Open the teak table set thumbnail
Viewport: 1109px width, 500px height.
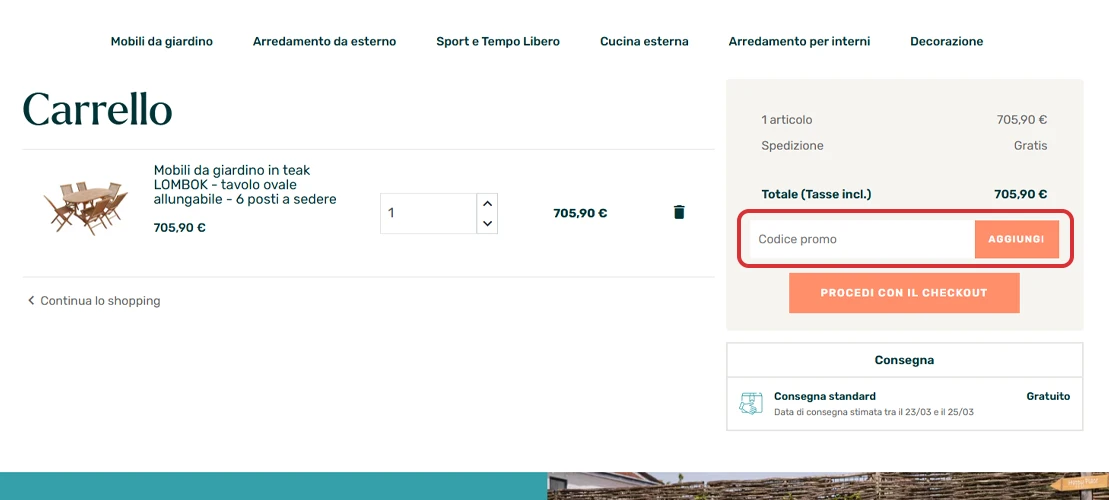point(85,207)
